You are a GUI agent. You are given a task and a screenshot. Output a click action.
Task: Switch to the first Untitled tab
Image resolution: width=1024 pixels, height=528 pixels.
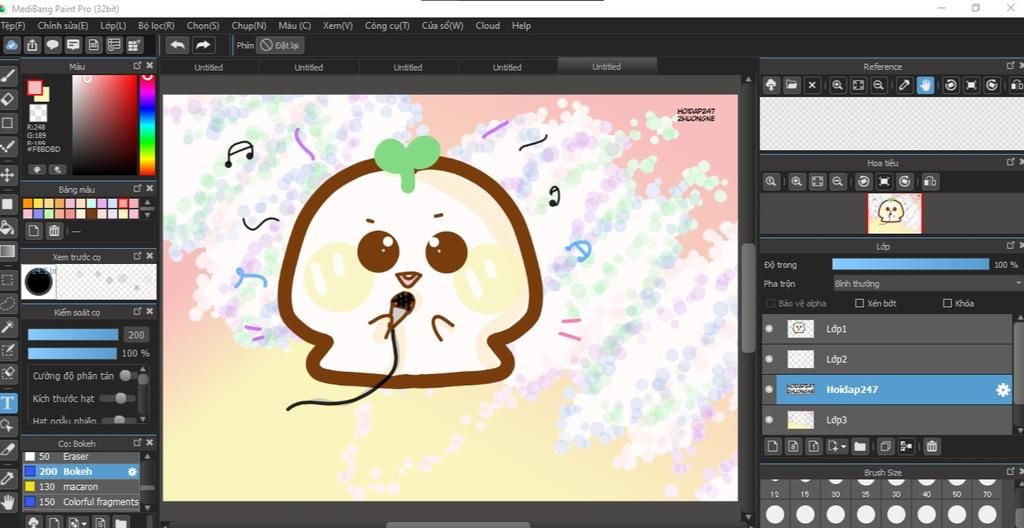pos(209,67)
